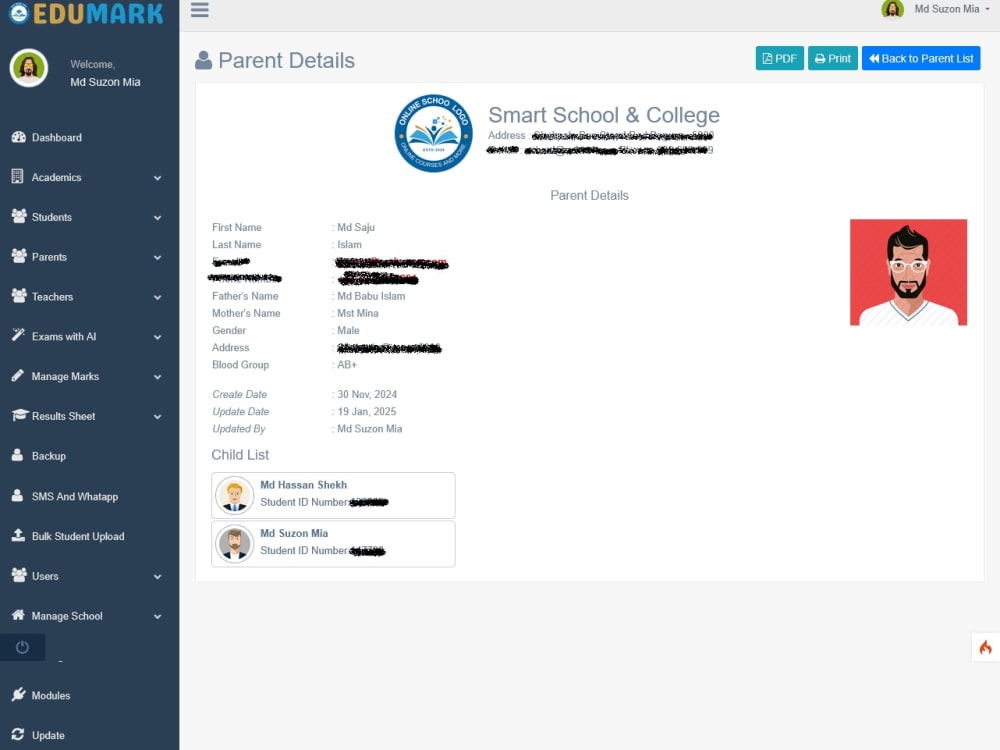Click the EDUMARK logo
The height and width of the screenshot is (750, 1000).
(87, 13)
